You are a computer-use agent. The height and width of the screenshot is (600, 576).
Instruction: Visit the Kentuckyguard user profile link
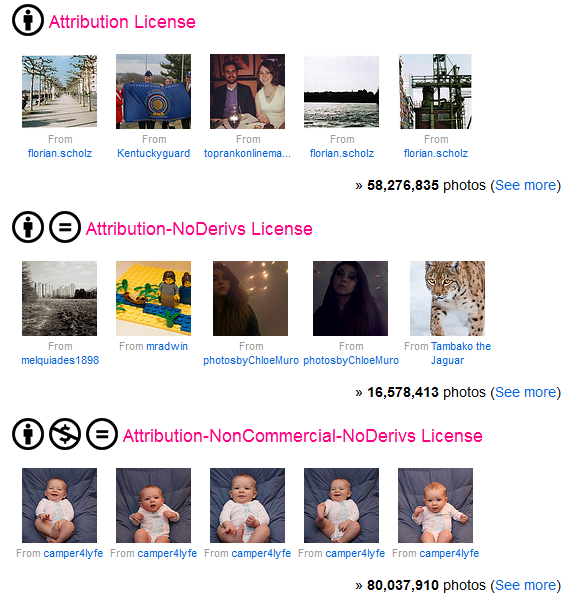(153, 153)
